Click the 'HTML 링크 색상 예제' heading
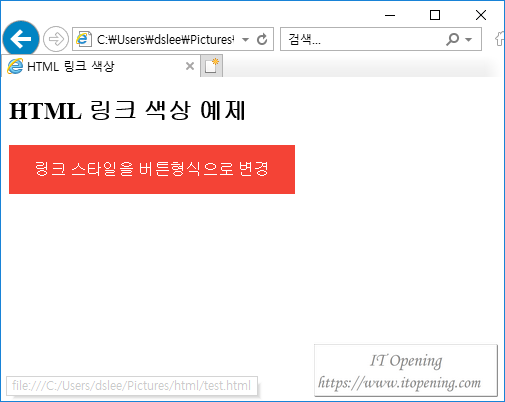This screenshot has width=505, height=402. point(127,110)
